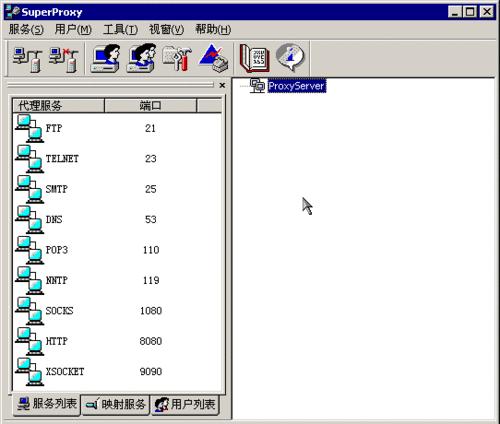Image resolution: width=500 pixels, height=424 pixels.
Task: Click the FTP service computer icon
Action: tap(29, 128)
